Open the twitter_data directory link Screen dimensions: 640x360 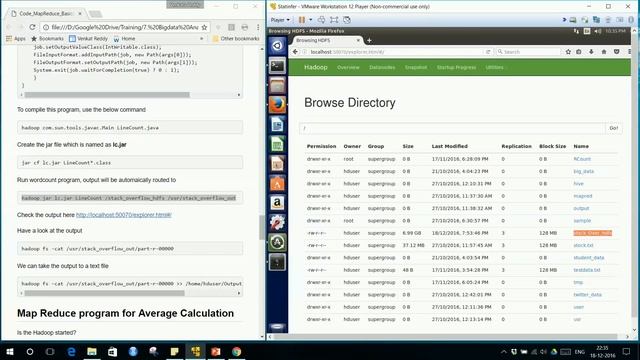tap(587, 294)
